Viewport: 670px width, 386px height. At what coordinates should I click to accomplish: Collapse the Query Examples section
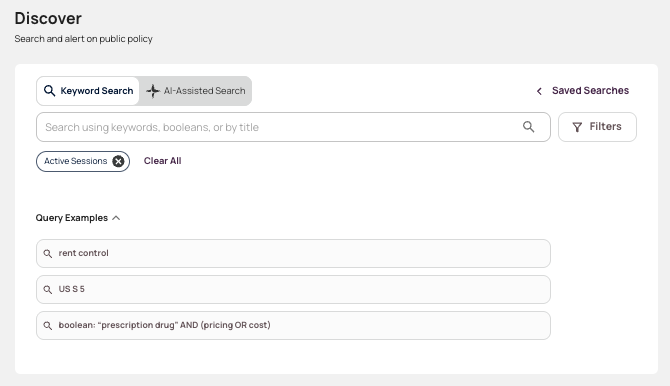(x=78, y=218)
